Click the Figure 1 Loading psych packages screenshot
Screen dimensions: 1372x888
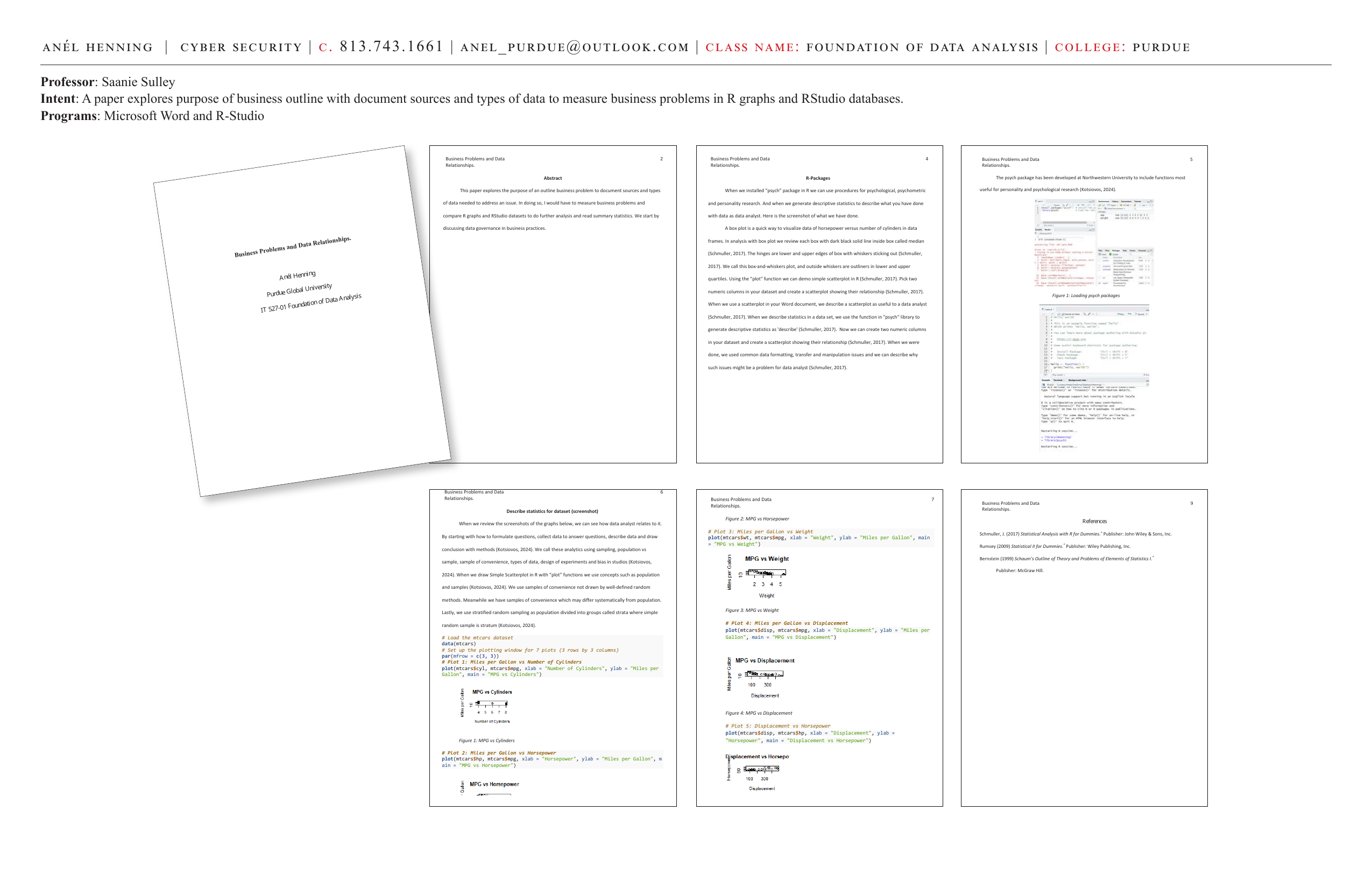(1093, 243)
